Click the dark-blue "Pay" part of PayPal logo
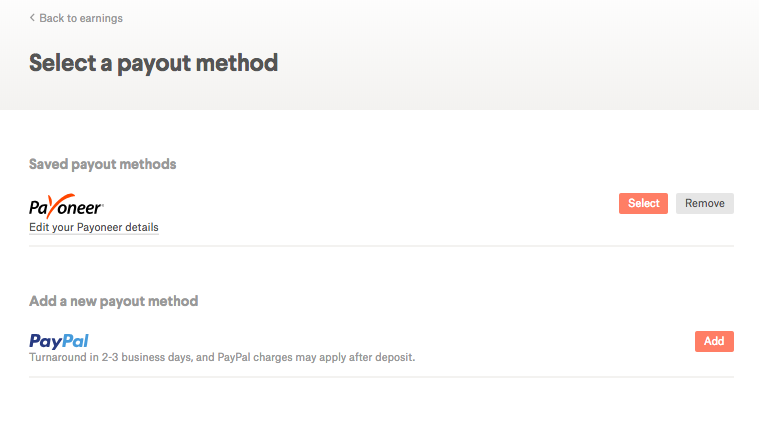 43,341
